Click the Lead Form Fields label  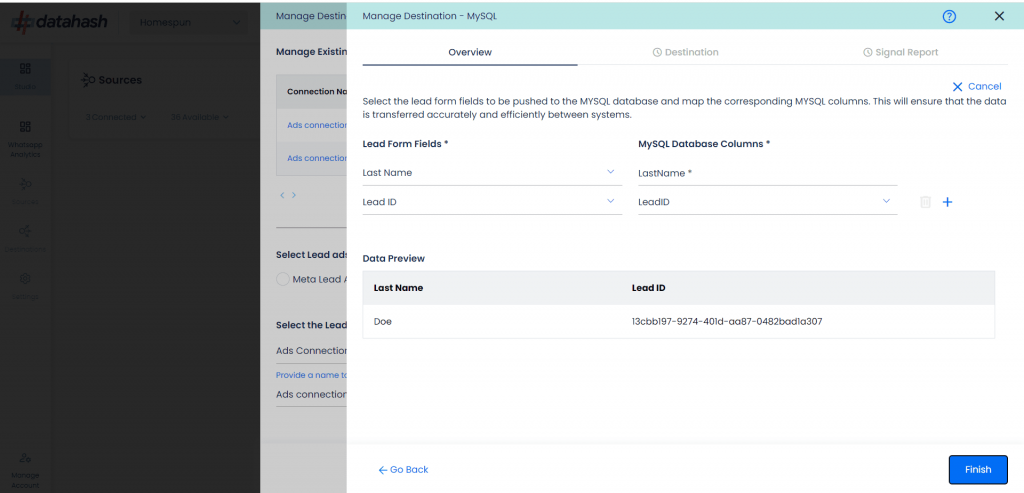coord(405,144)
